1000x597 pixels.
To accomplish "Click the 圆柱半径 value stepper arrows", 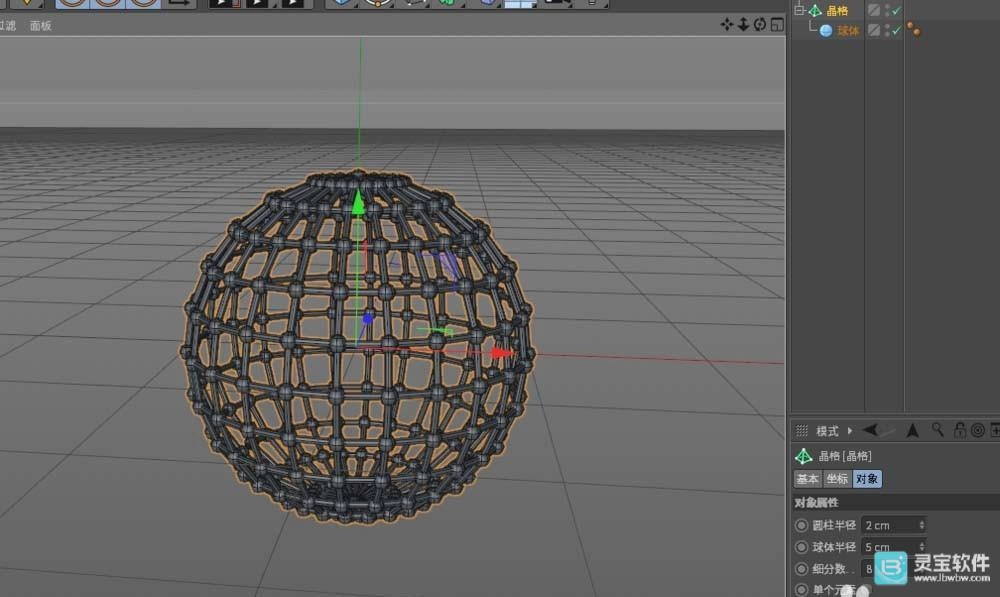I will (921, 525).
